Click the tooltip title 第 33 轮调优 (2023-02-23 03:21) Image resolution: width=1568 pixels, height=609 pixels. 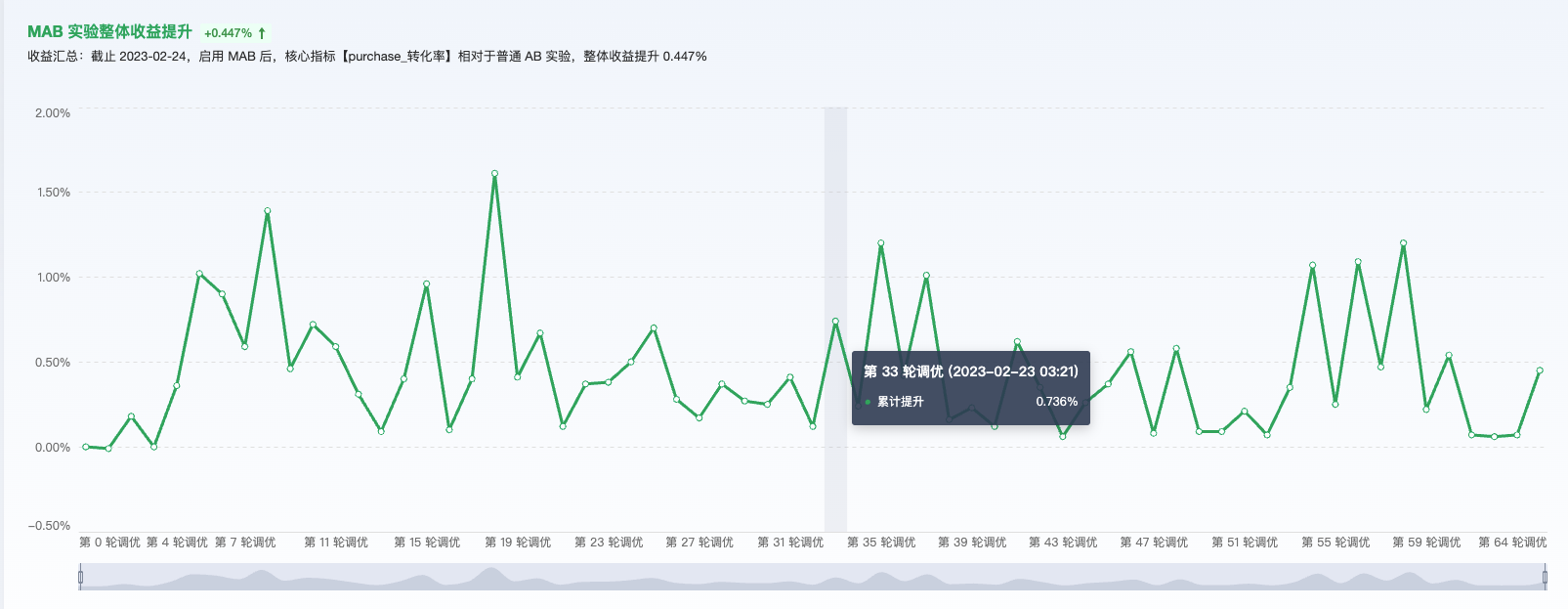(971, 371)
